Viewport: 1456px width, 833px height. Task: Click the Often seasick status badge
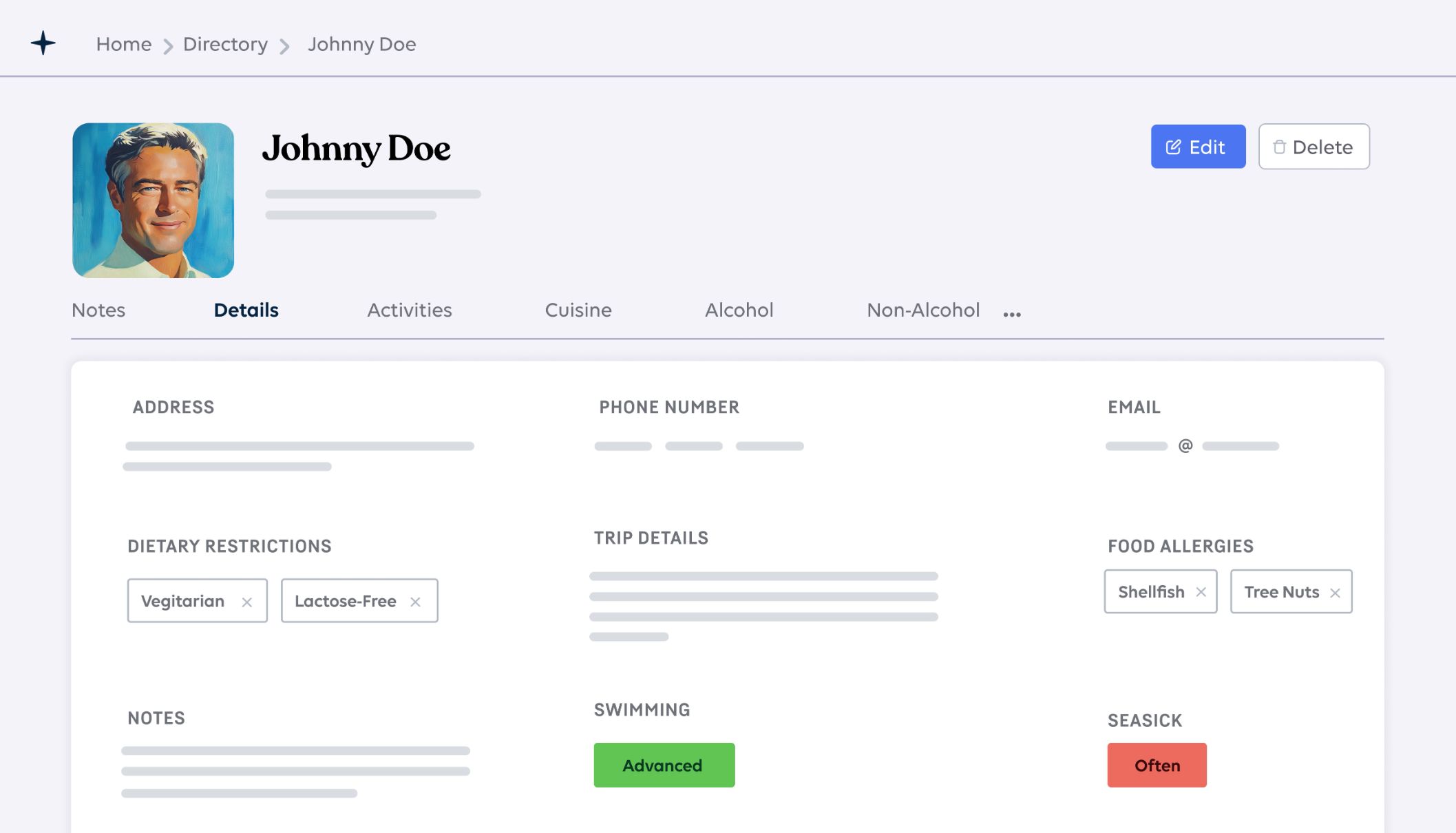(x=1157, y=764)
